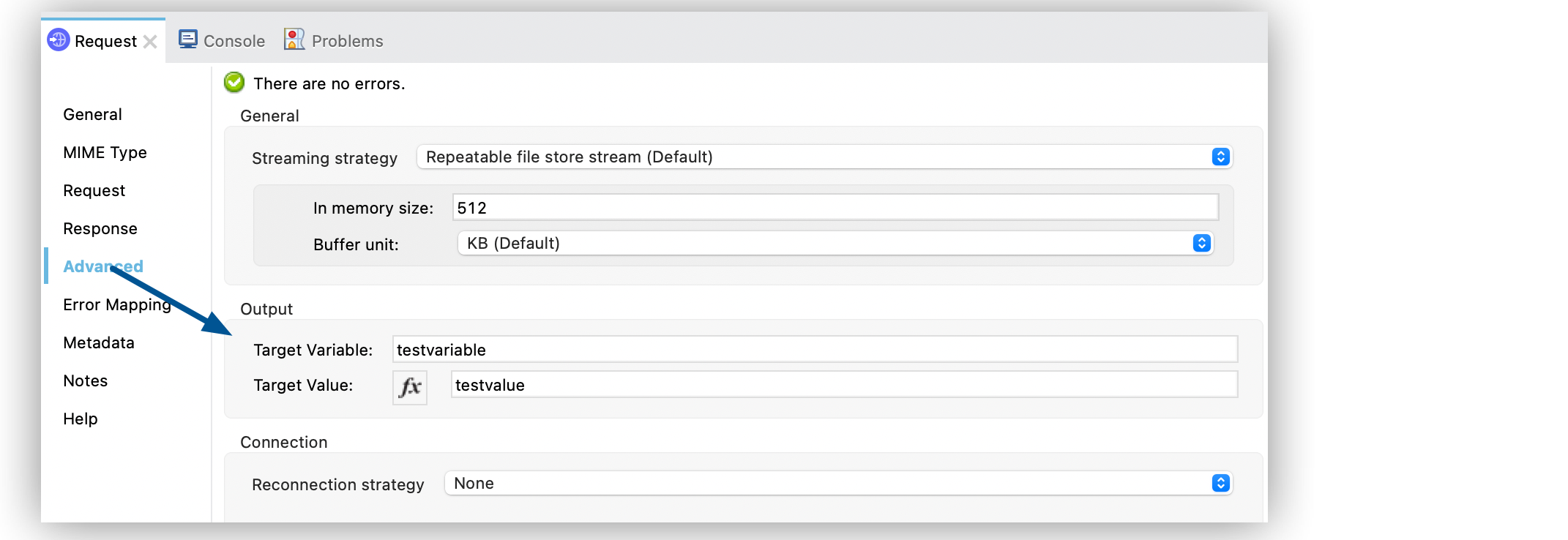Open the Notes section

click(x=86, y=380)
